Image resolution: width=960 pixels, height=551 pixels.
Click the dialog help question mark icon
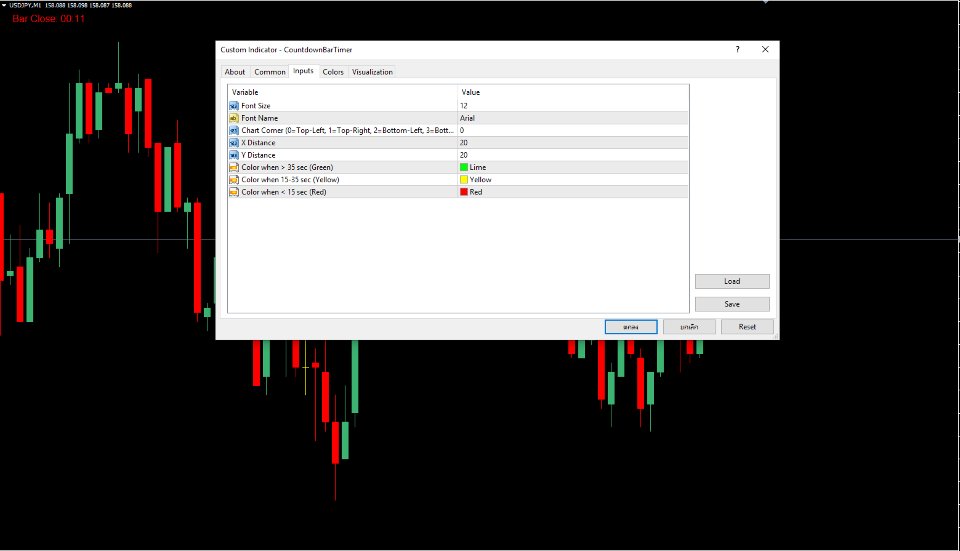pyautogui.click(x=737, y=50)
